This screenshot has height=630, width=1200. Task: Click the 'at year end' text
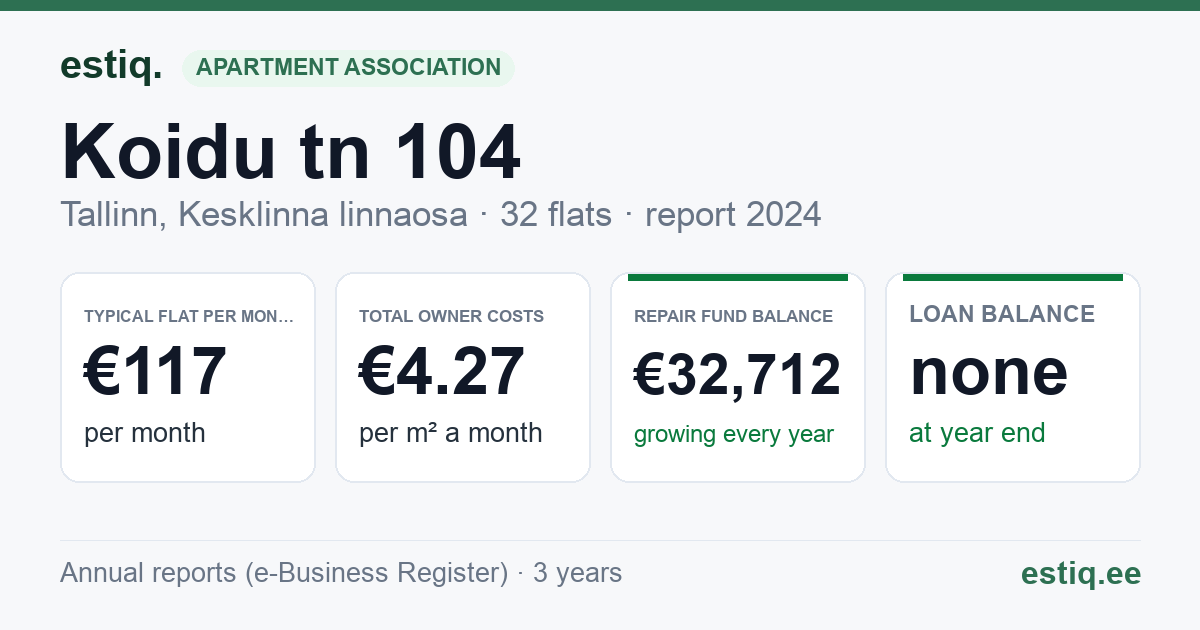pyautogui.click(x=977, y=433)
